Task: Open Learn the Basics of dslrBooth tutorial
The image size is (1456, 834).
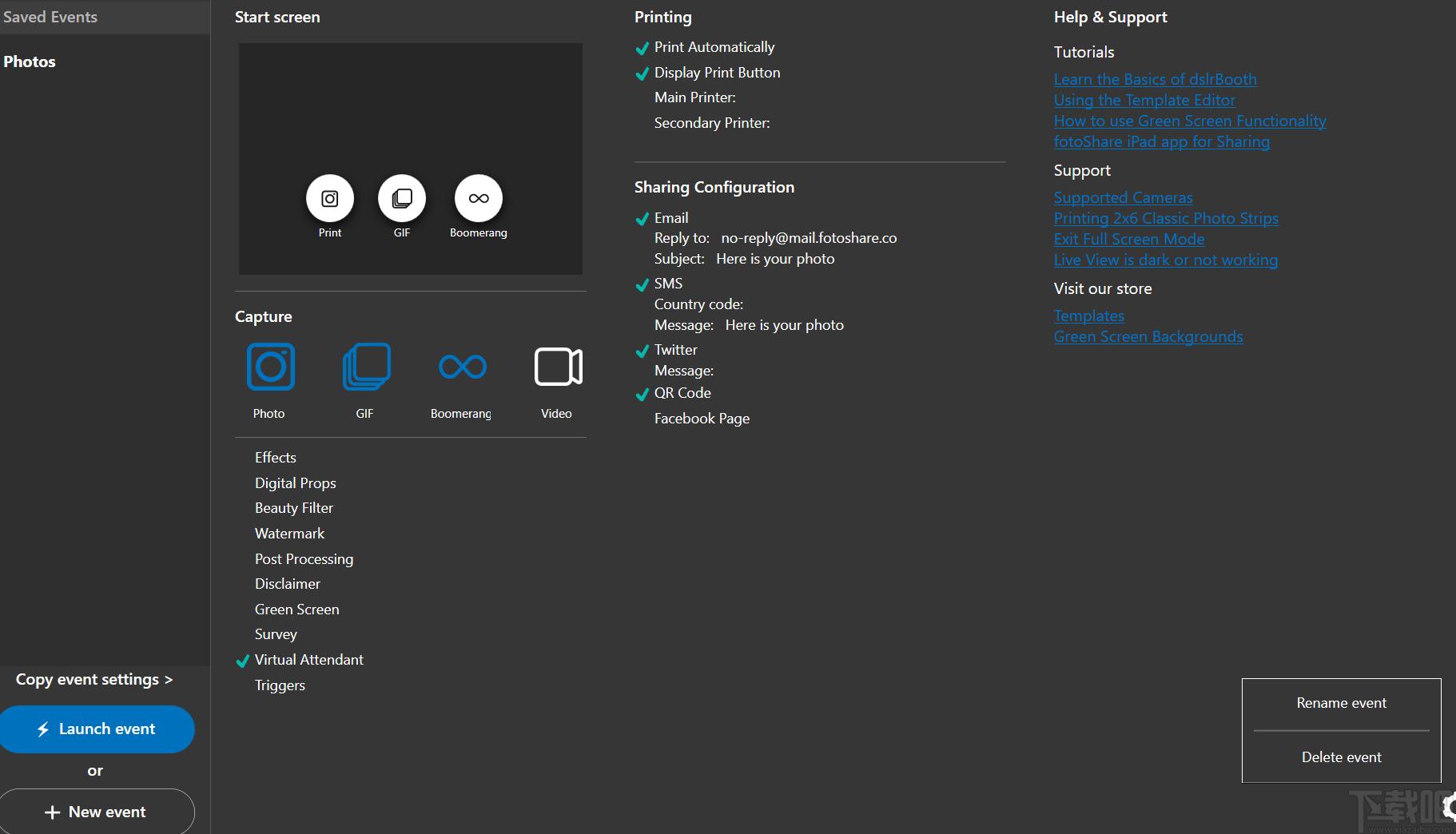Action: pos(1155,79)
